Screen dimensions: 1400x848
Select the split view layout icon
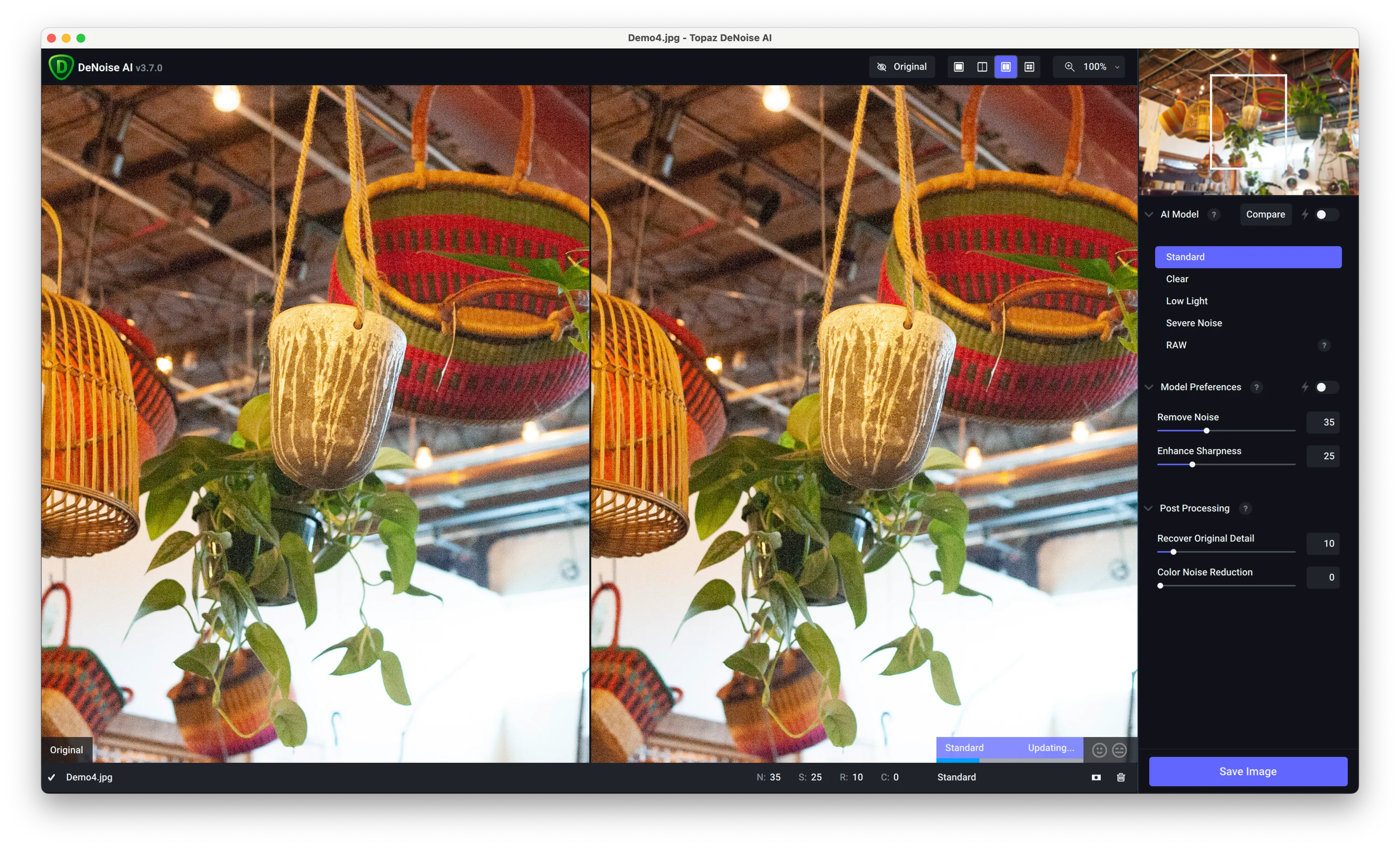pos(982,67)
